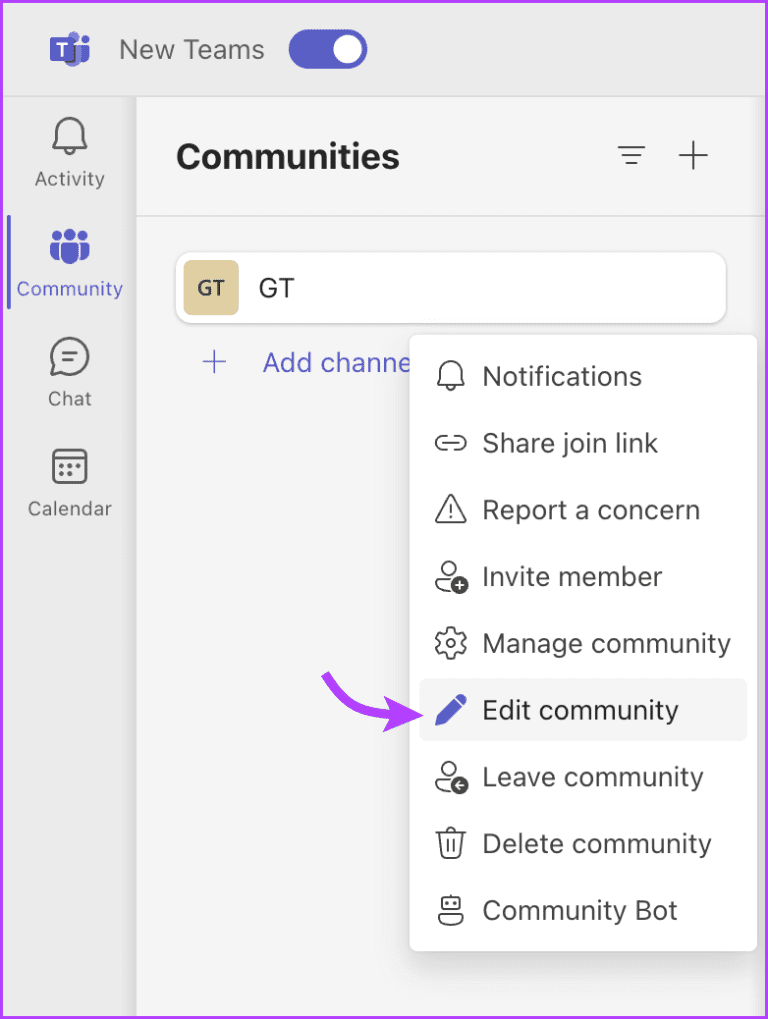This screenshot has height=1019, width=768.
Task: Click the Manage community gear icon
Action: [x=451, y=643]
